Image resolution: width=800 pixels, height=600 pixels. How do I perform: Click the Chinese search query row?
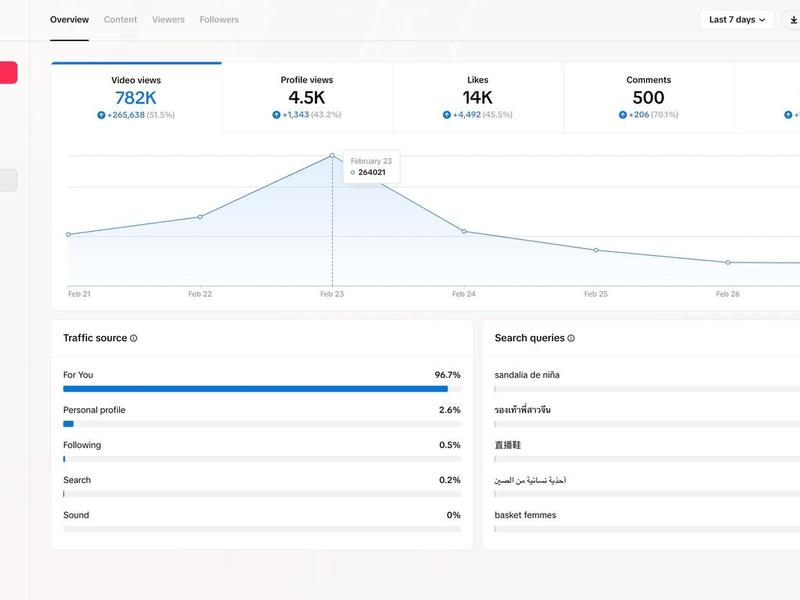pyautogui.click(x=508, y=445)
